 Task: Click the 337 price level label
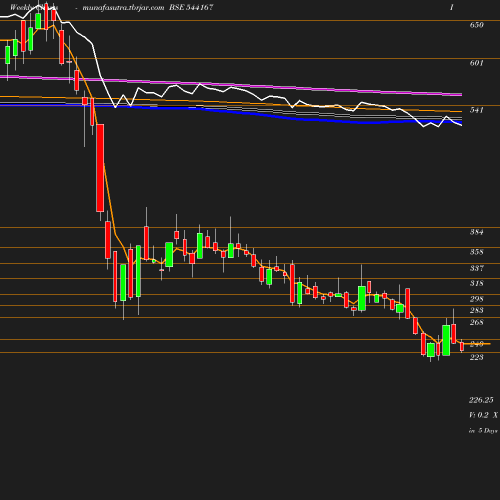click(x=476, y=268)
